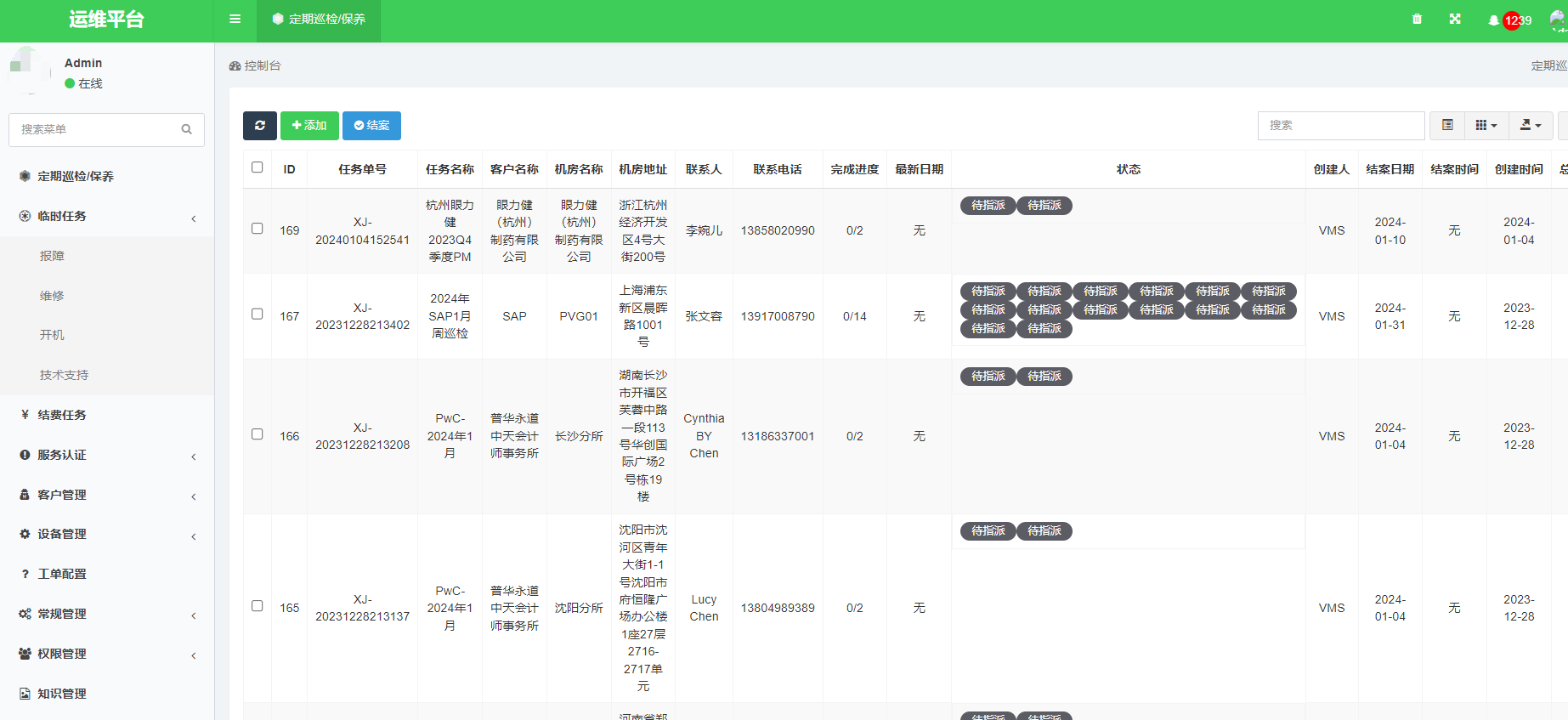Click the trash icon in top bar

point(1417,19)
